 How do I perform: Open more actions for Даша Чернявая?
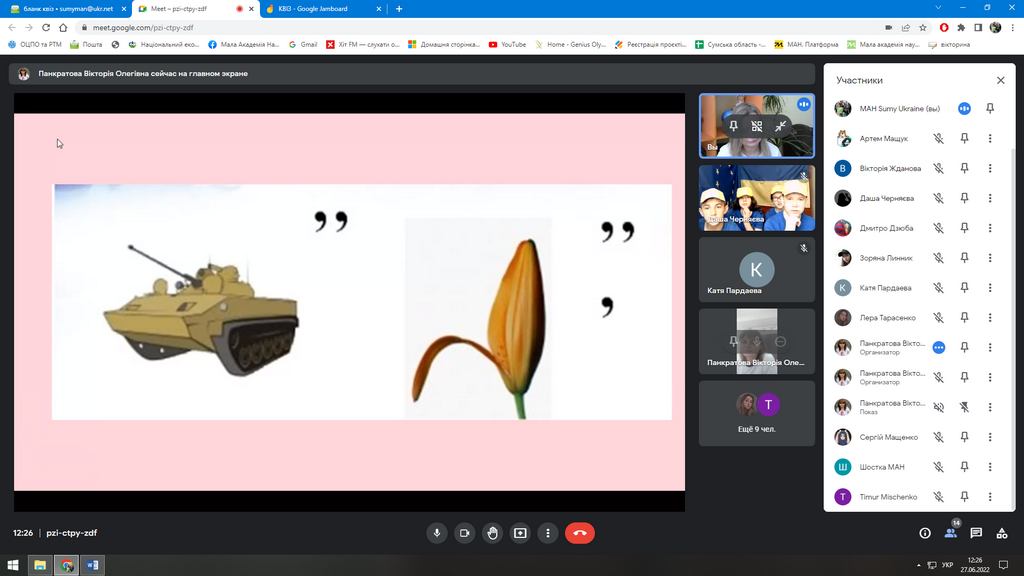click(x=990, y=198)
